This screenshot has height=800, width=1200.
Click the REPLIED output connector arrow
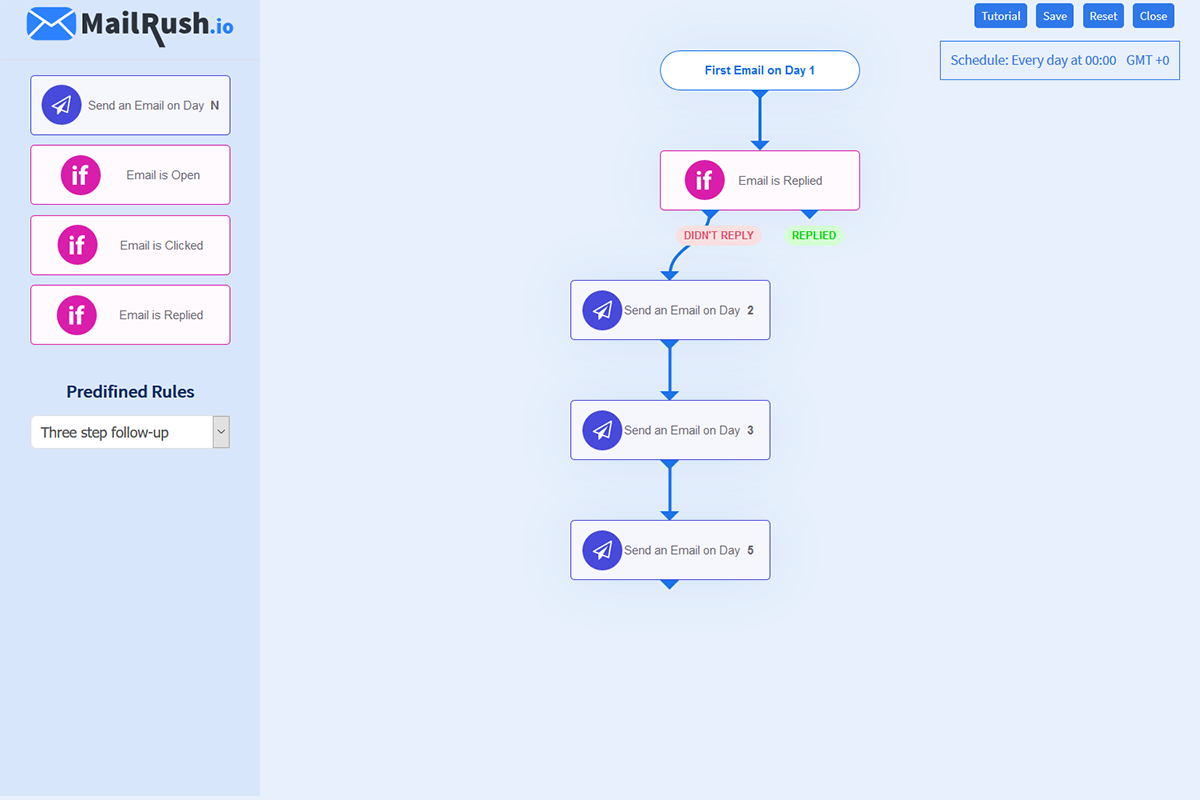point(810,214)
